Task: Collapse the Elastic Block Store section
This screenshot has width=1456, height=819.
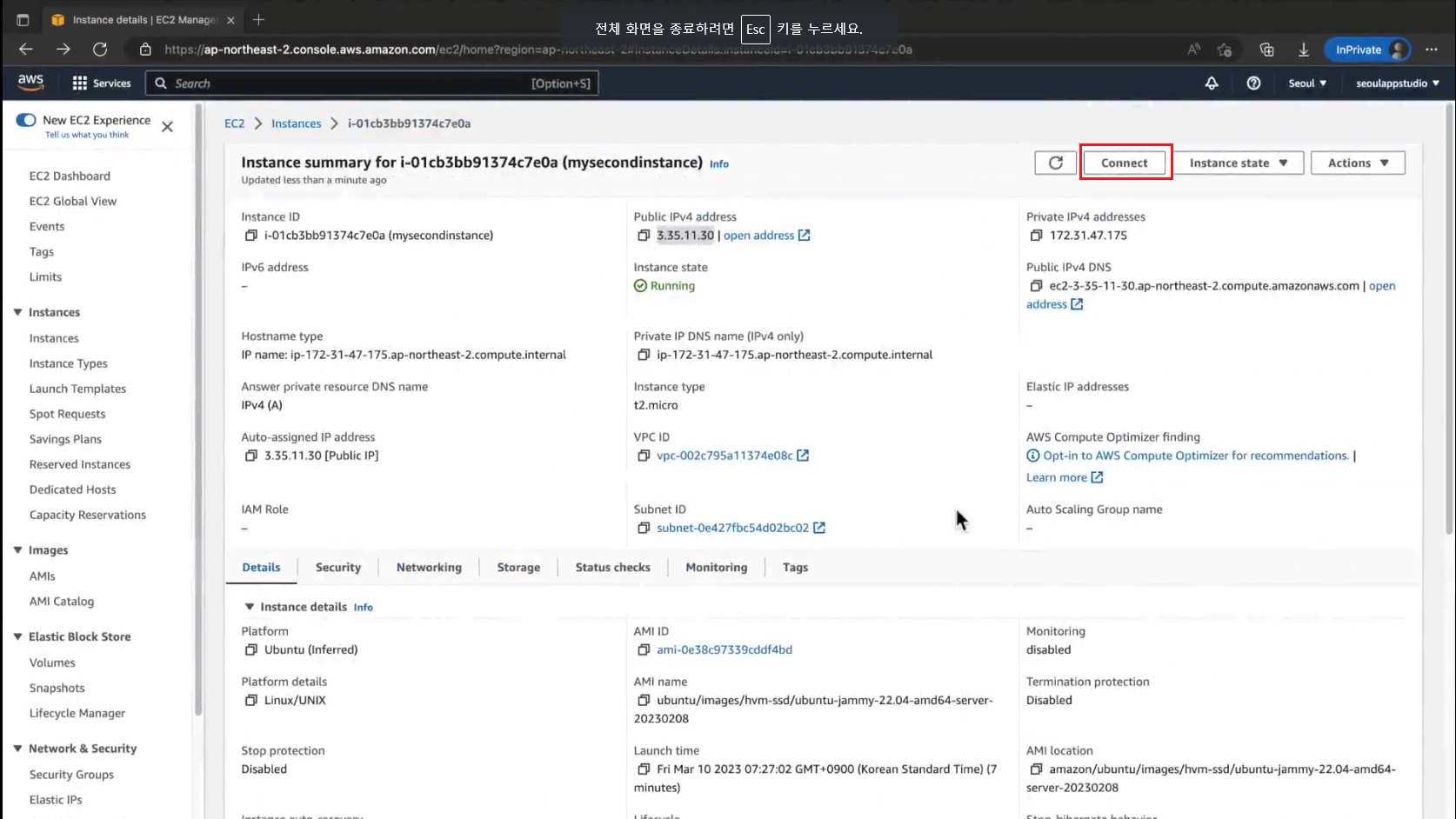Action: [x=17, y=636]
